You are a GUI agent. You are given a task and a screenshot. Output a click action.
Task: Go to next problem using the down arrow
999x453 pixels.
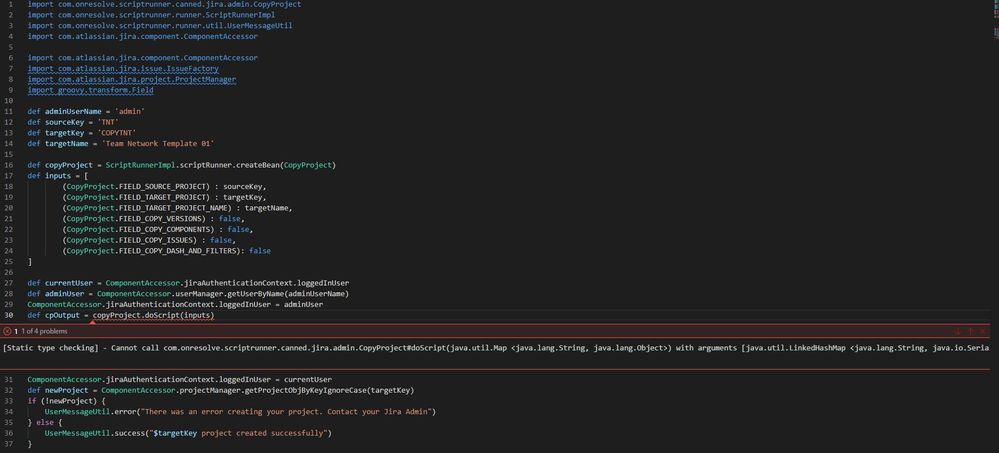[958, 331]
